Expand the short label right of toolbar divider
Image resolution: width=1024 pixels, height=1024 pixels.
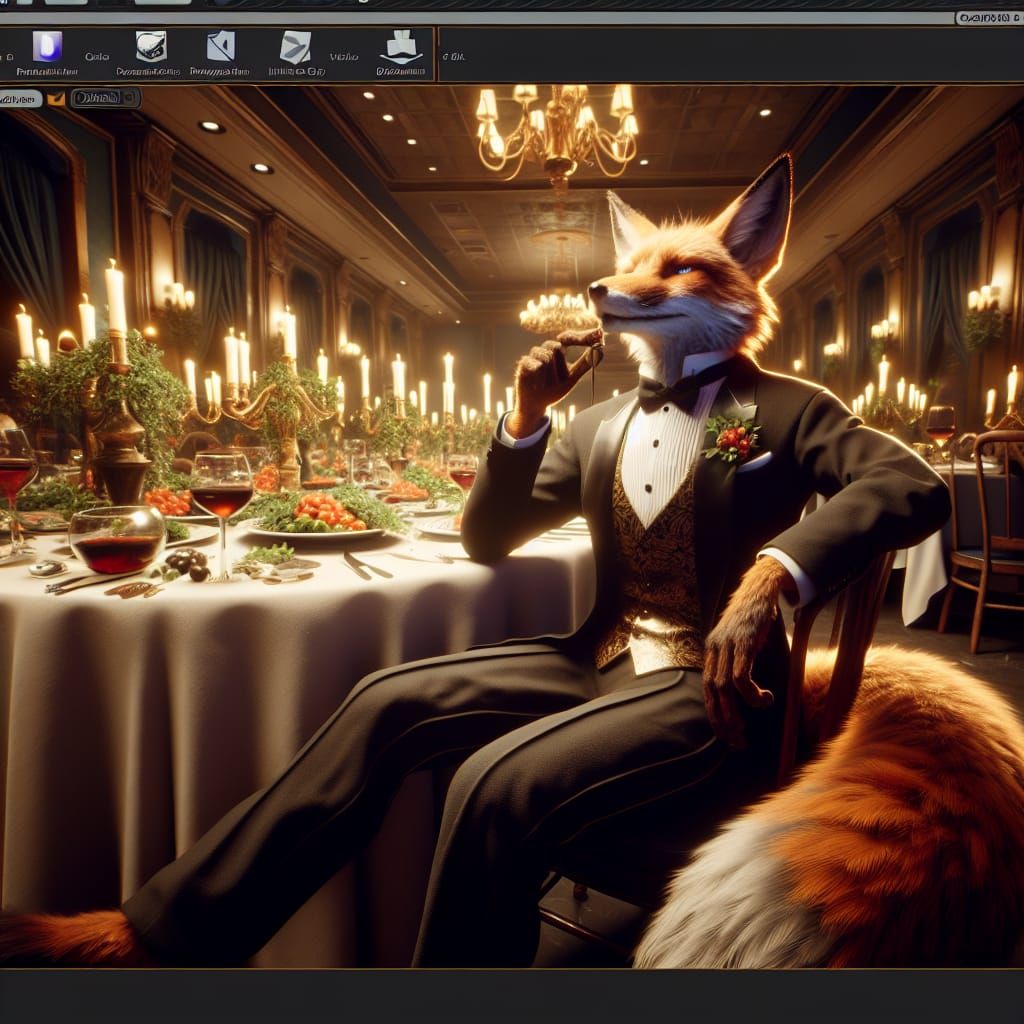455,57
